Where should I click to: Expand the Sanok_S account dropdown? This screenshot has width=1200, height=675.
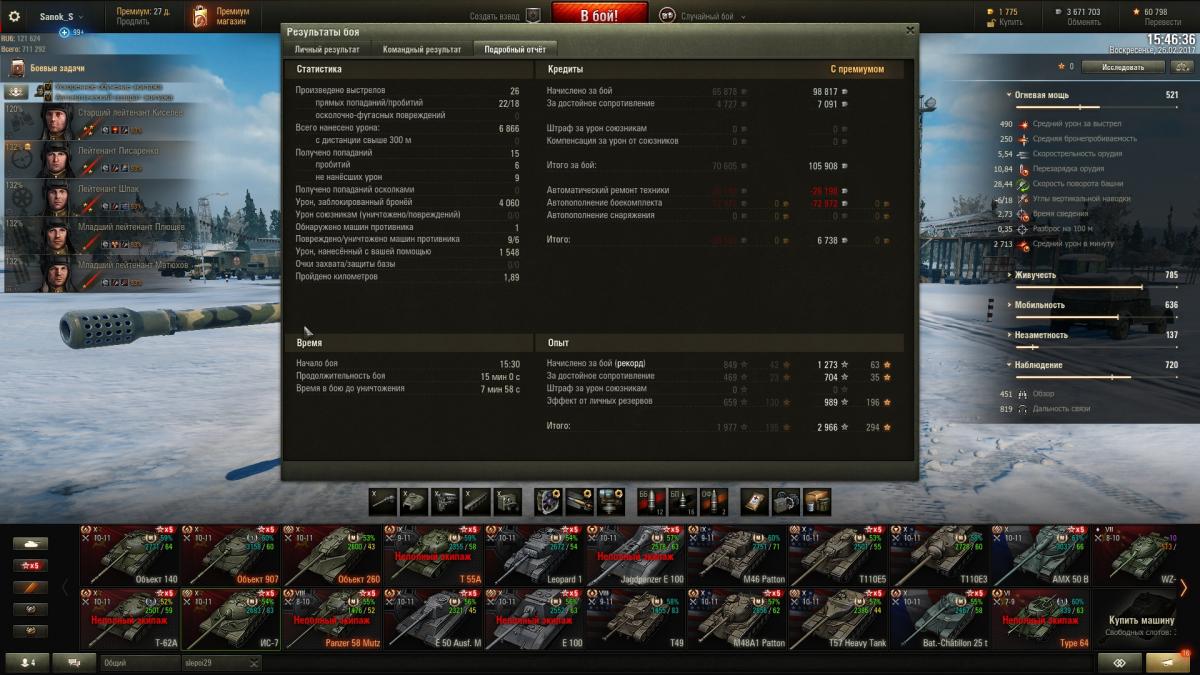[x=61, y=17]
